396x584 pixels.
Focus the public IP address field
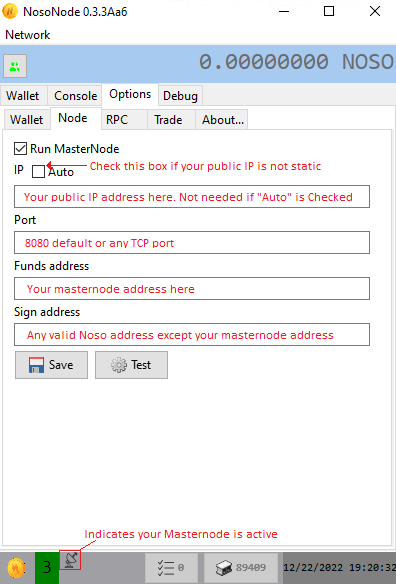192,197
